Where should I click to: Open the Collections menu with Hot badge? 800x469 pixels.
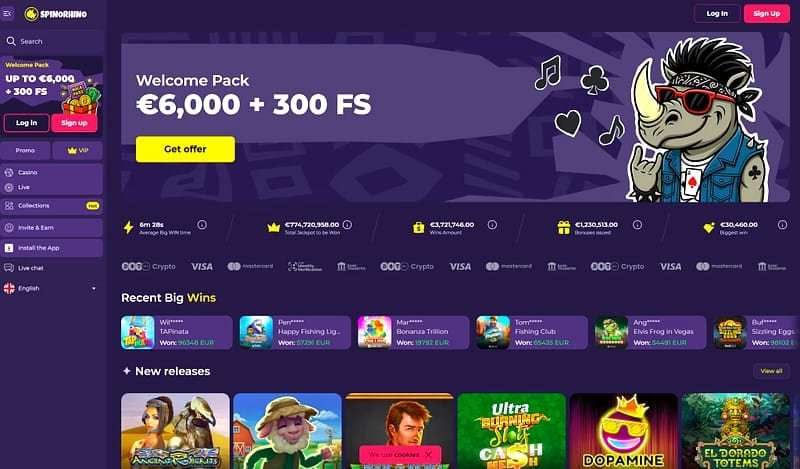tap(52, 206)
